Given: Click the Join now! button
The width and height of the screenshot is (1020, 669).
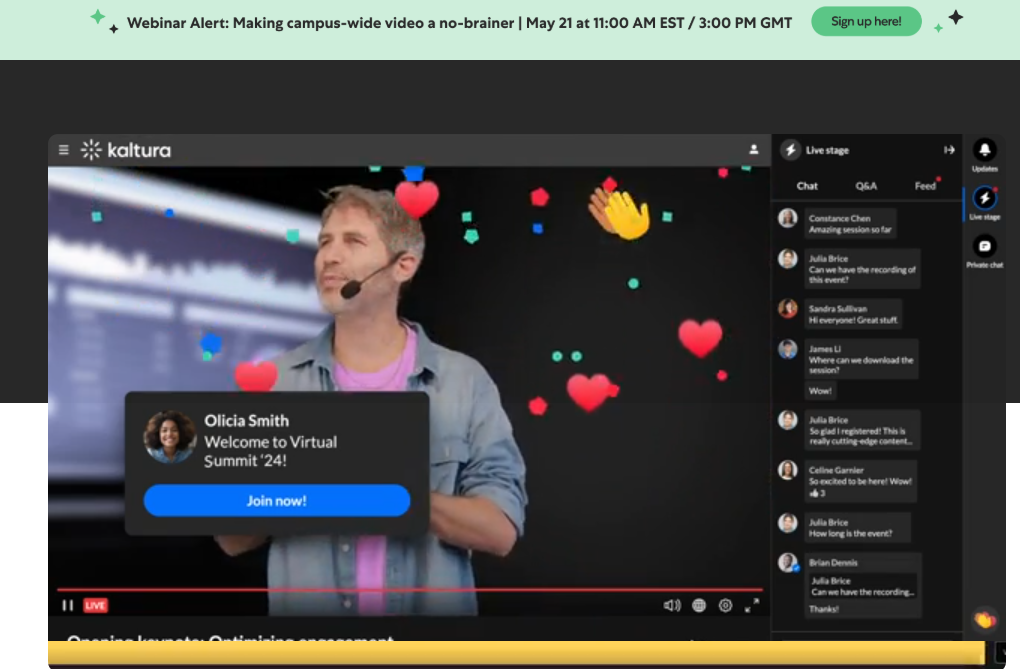Looking at the screenshot, I should (276, 500).
